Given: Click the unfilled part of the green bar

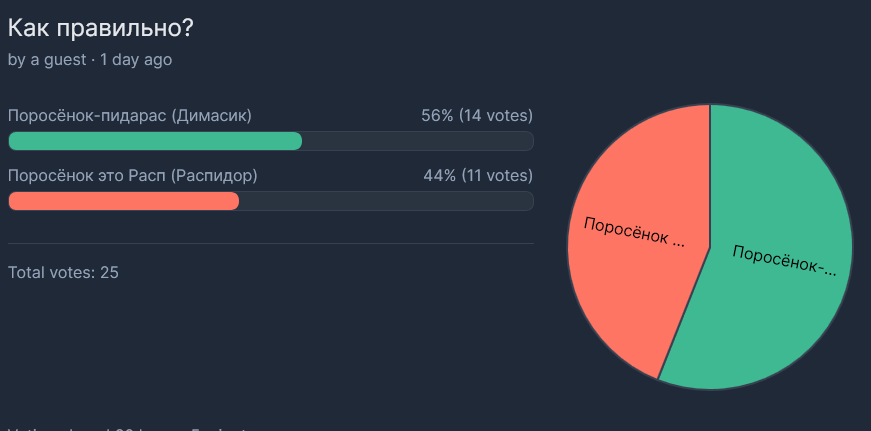Looking at the screenshot, I should tap(418, 141).
